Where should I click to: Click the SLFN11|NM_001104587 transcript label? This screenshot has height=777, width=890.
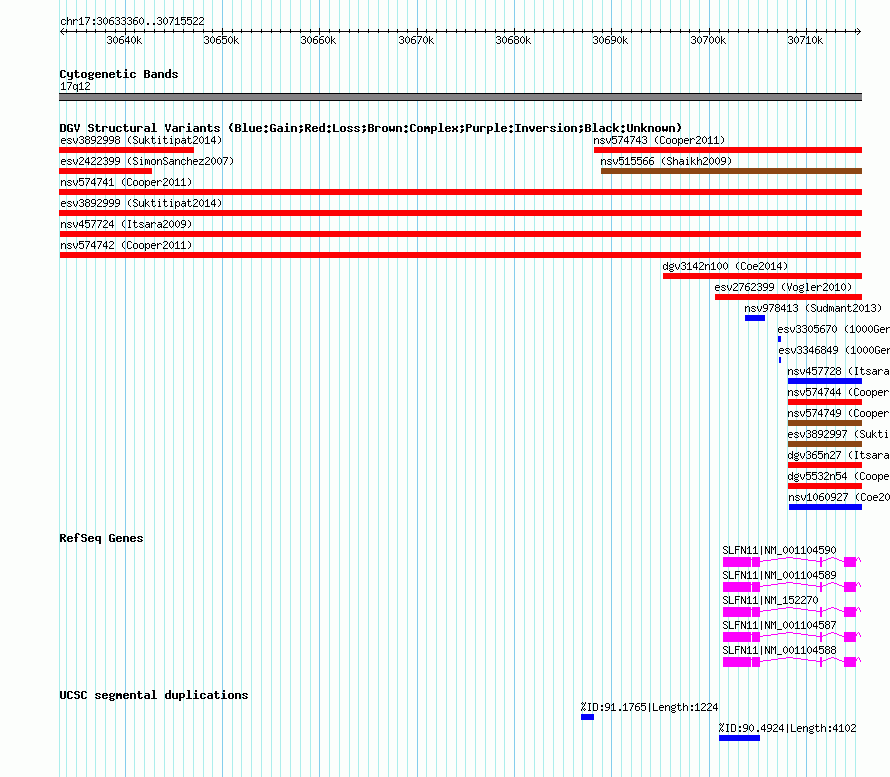779,625
